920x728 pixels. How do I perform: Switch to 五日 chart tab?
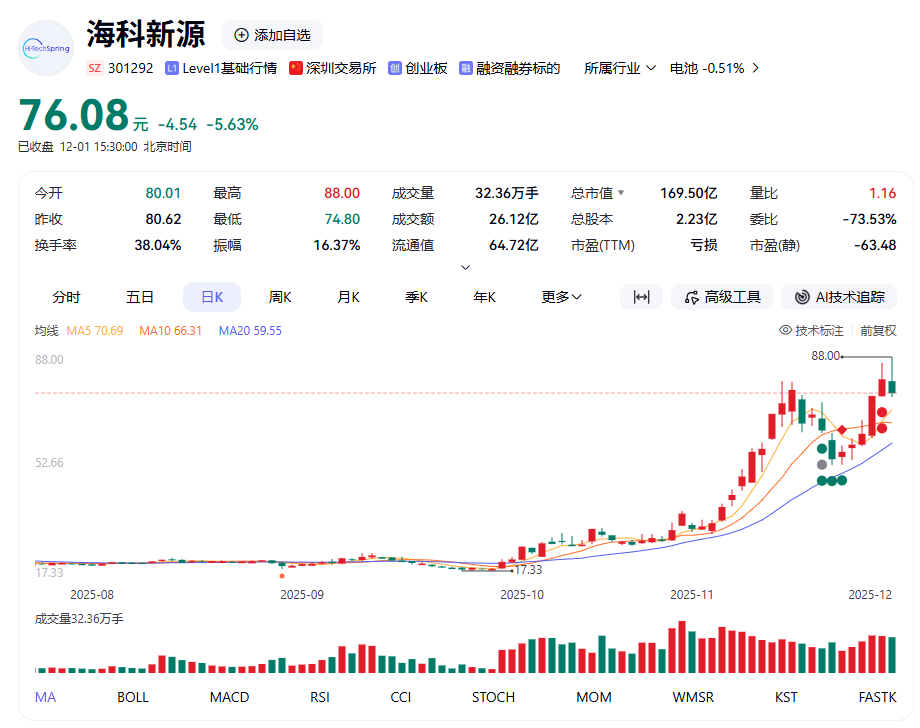[140, 297]
